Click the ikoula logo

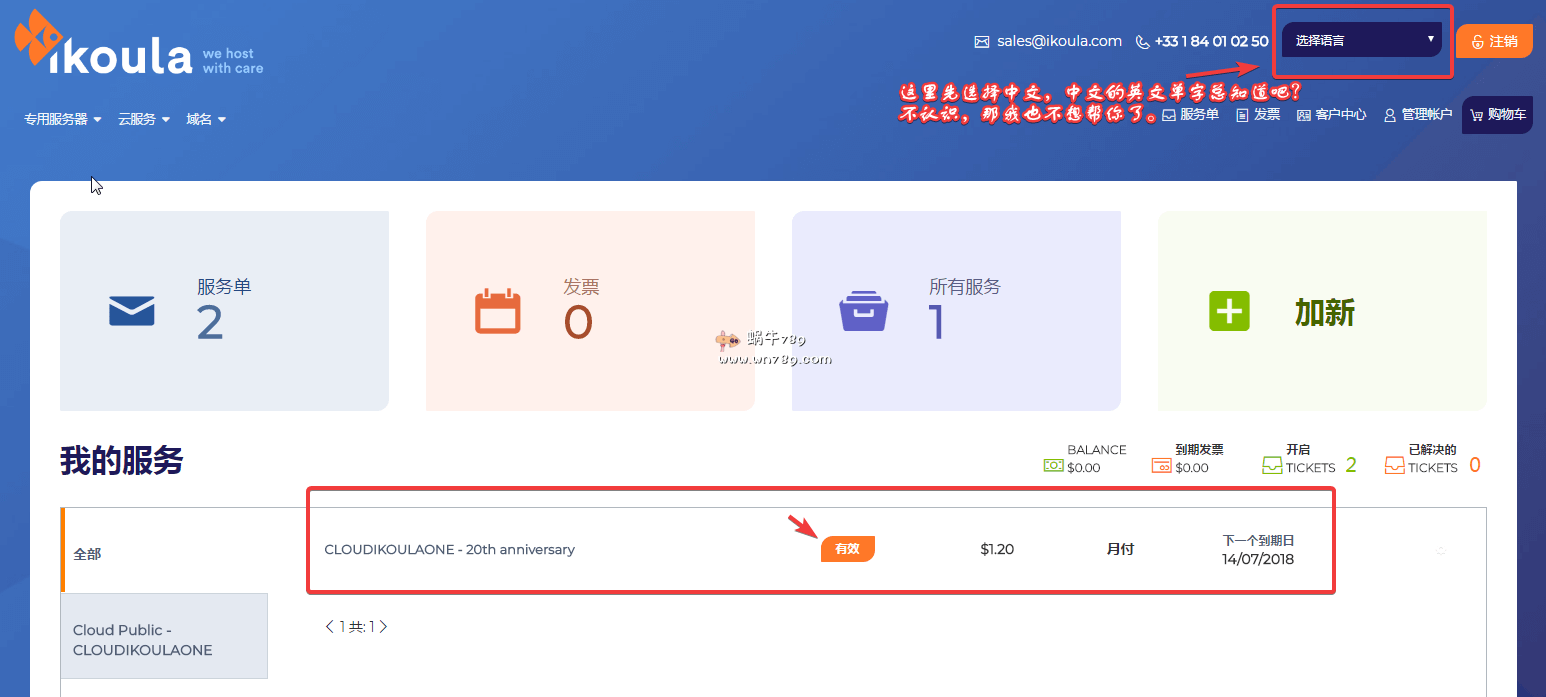pos(105,47)
